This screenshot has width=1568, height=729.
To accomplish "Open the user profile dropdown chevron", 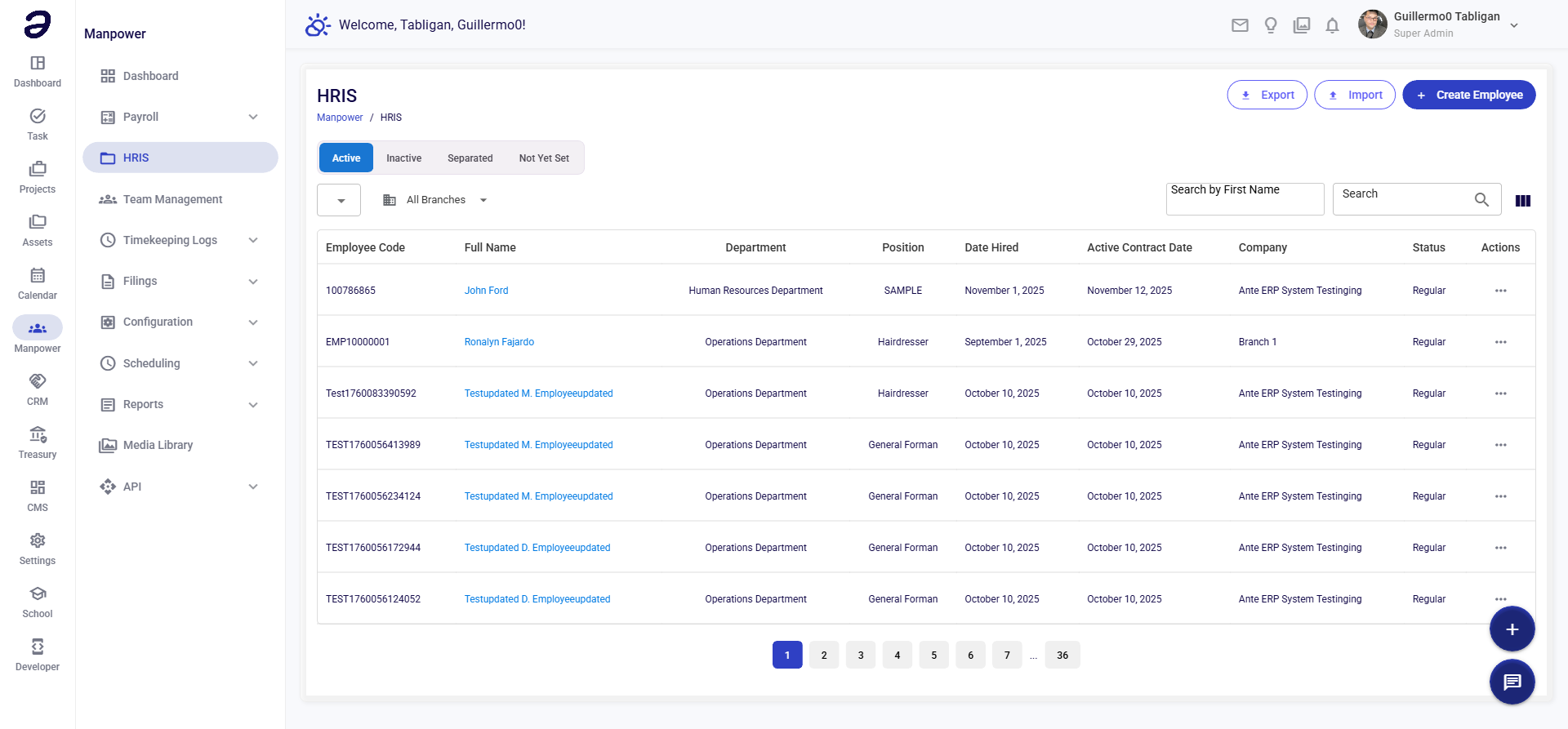I will click(1514, 25).
